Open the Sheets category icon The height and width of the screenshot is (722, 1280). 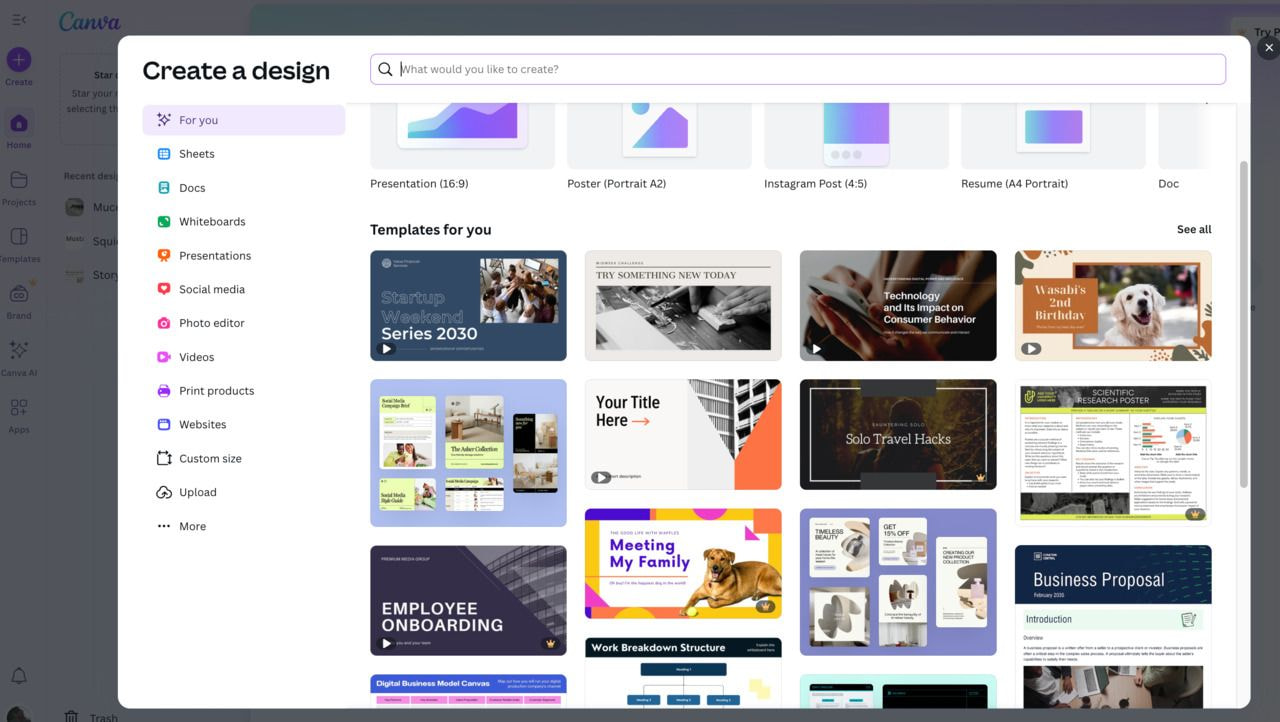pyautogui.click(x=164, y=154)
